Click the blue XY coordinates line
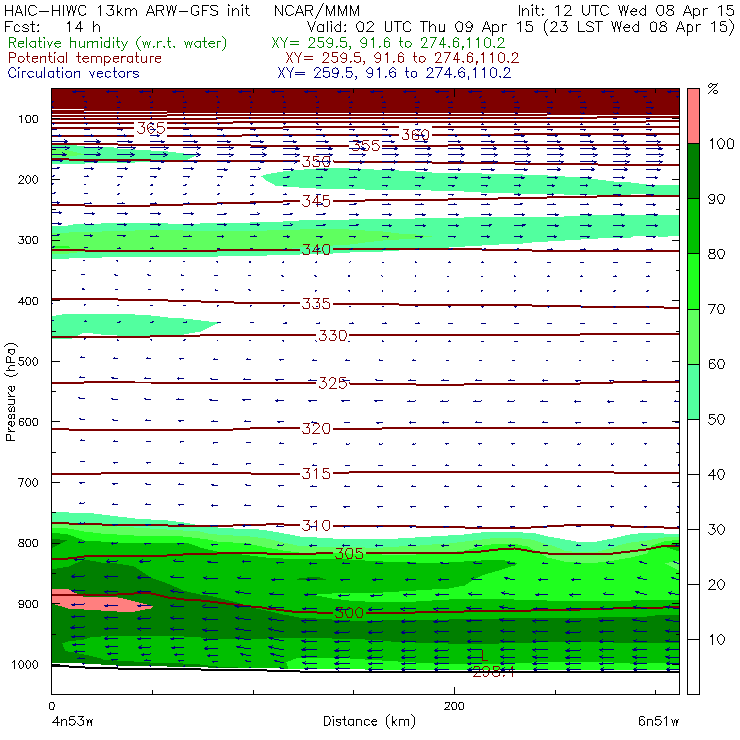Image resolution: width=740 pixels, height=740 pixels. [394, 73]
